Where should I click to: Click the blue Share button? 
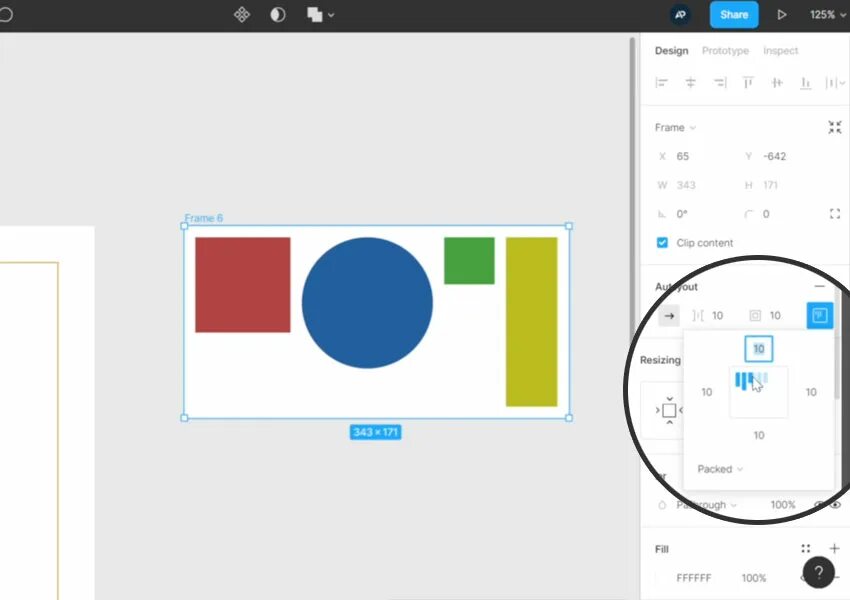(734, 15)
